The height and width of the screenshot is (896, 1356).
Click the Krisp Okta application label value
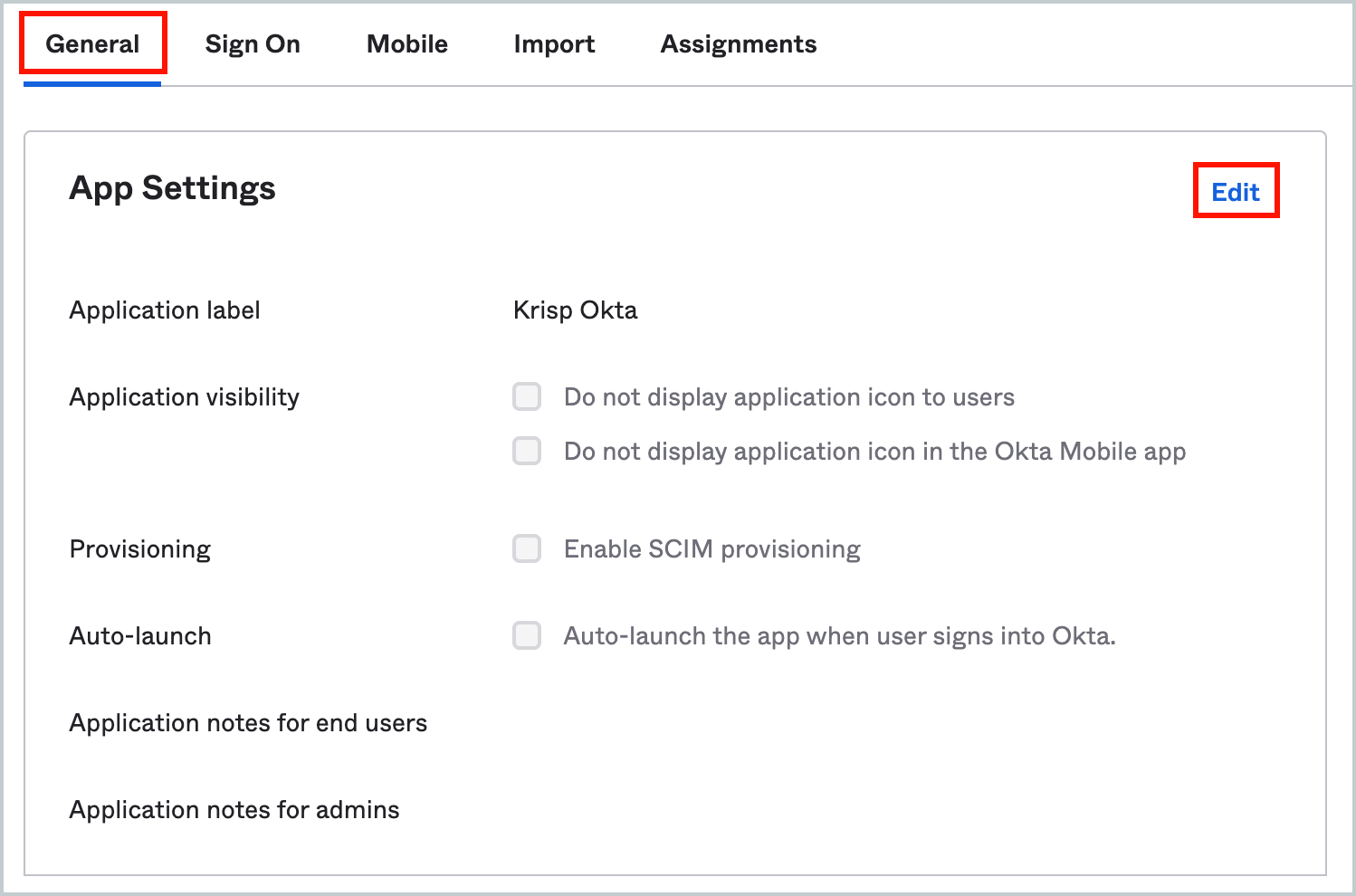pyautogui.click(x=575, y=310)
